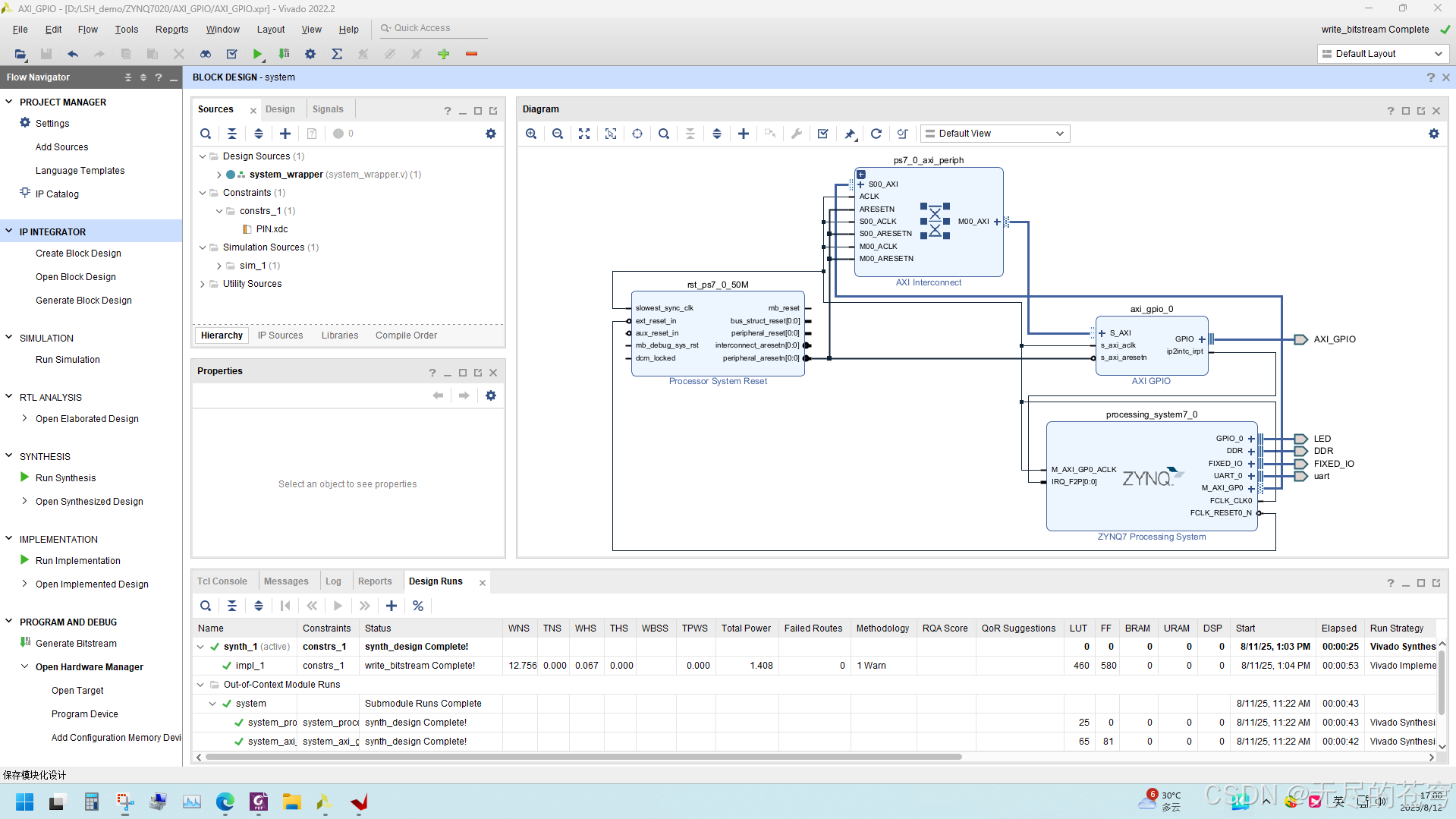Image resolution: width=1456 pixels, height=819 pixels.
Task: Click the Generate Bitstream toolbar icon
Action: [x=284, y=54]
